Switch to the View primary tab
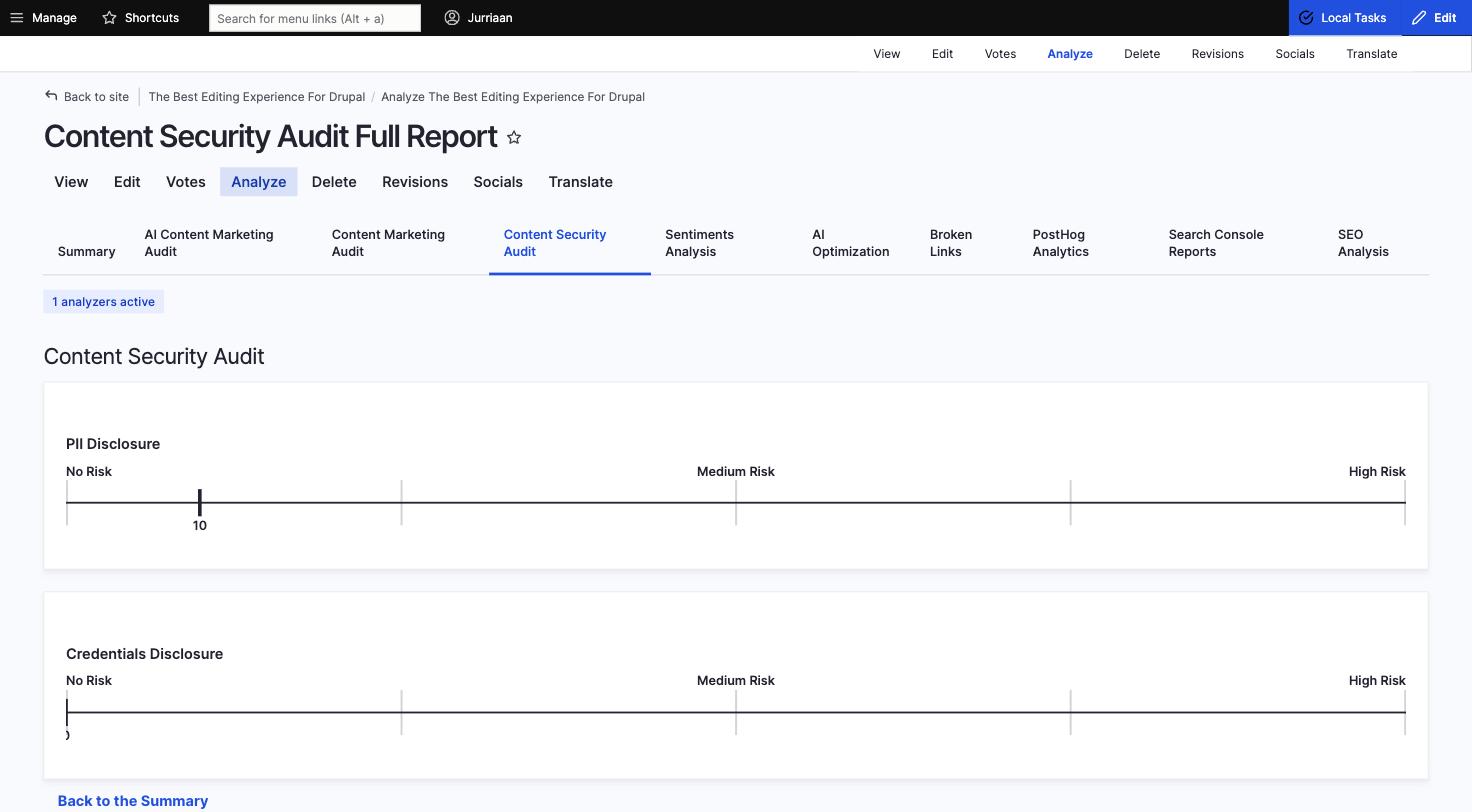 [71, 182]
